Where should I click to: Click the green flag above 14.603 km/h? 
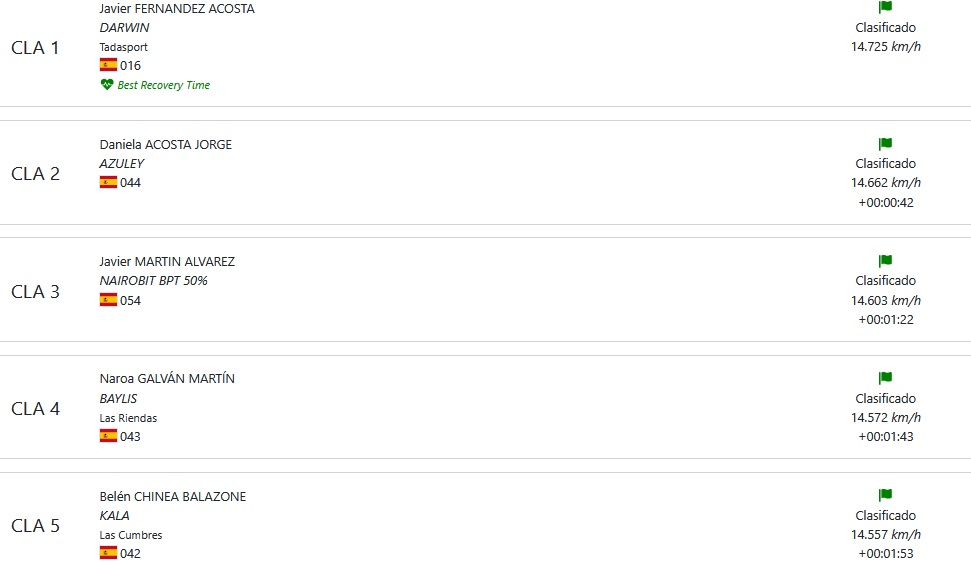[885, 261]
